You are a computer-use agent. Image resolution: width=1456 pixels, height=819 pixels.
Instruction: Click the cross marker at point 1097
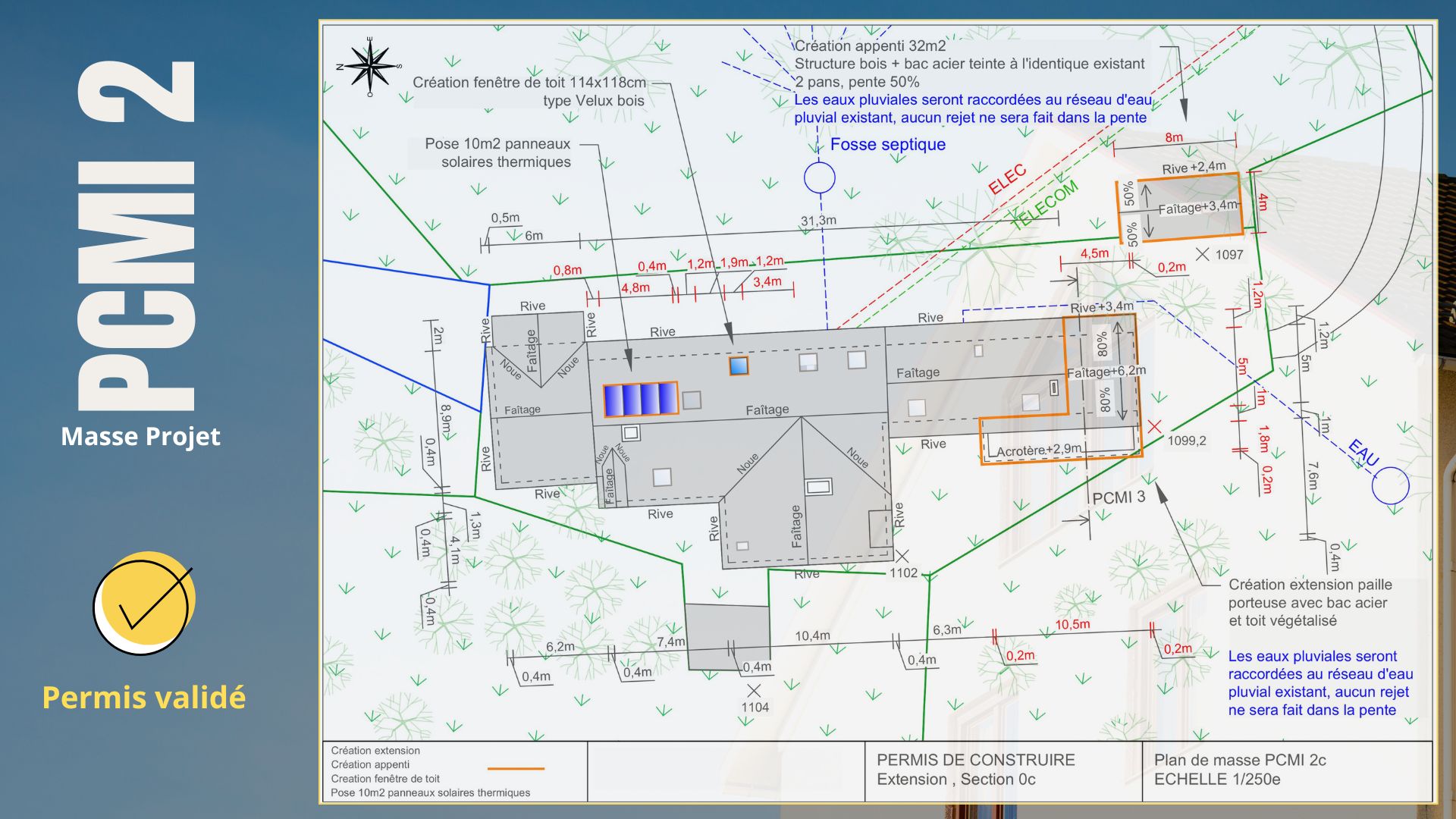tap(1203, 254)
